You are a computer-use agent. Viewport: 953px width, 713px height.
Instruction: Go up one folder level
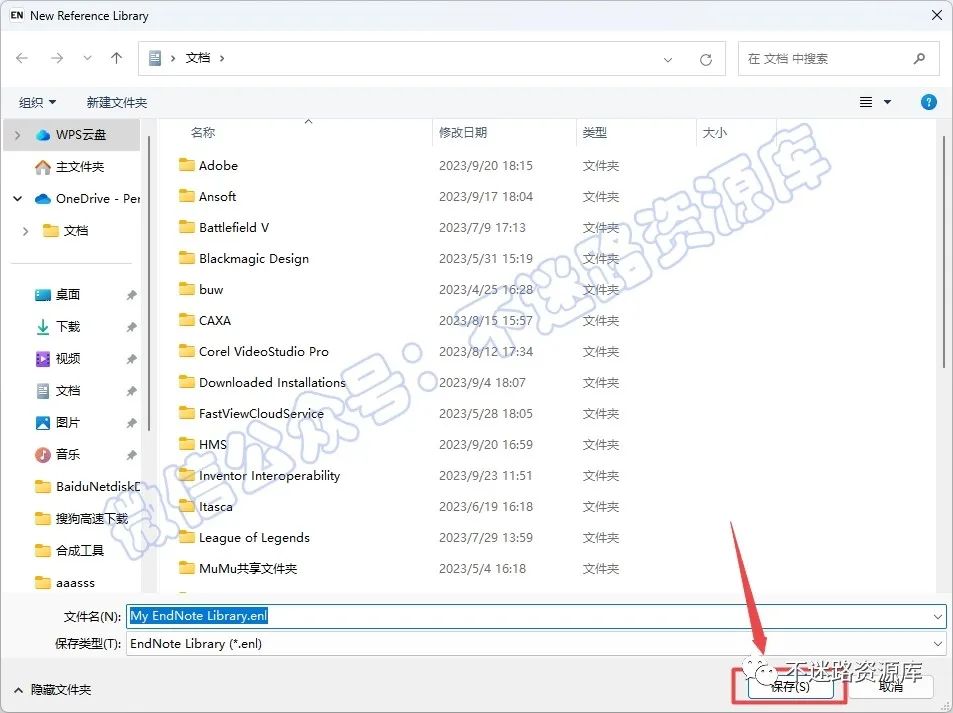(116, 58)
